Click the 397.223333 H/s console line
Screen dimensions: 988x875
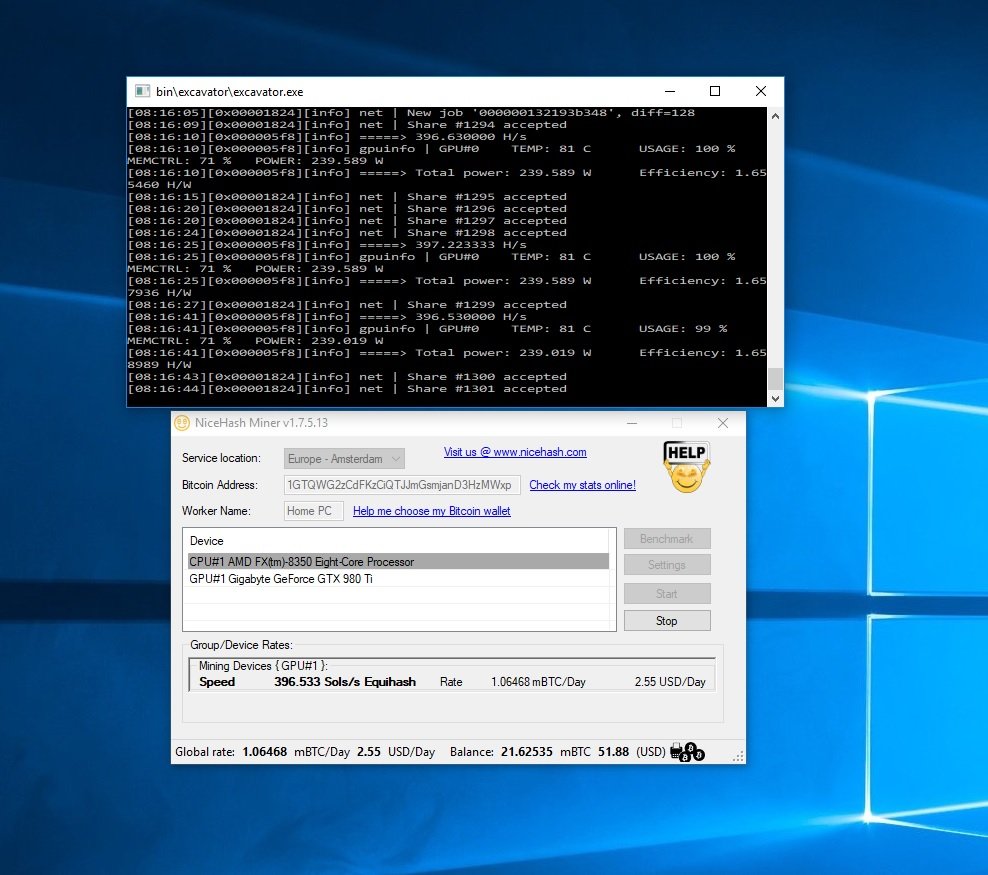327,244
